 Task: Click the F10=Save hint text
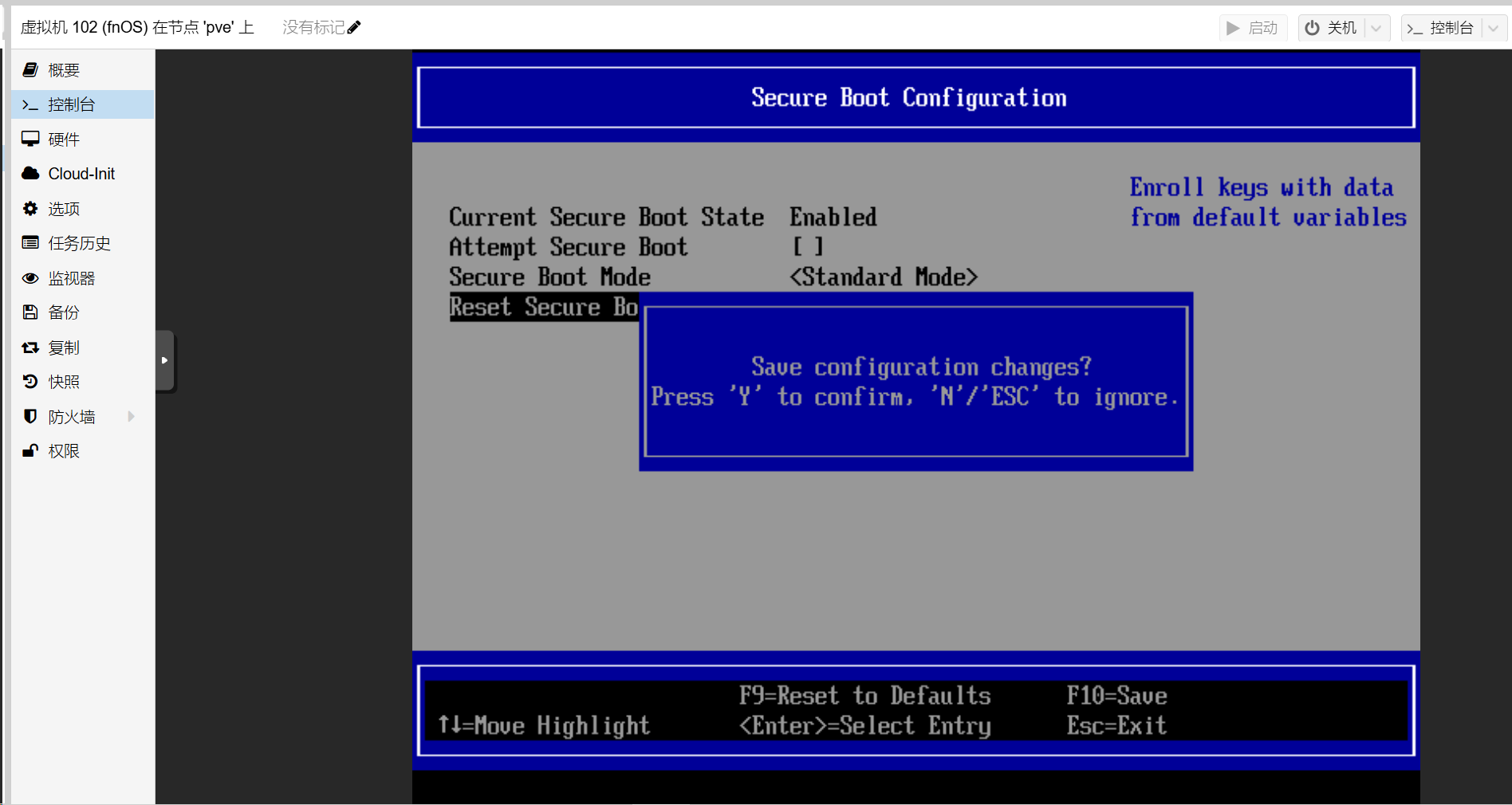click(x=1117, y=696)
